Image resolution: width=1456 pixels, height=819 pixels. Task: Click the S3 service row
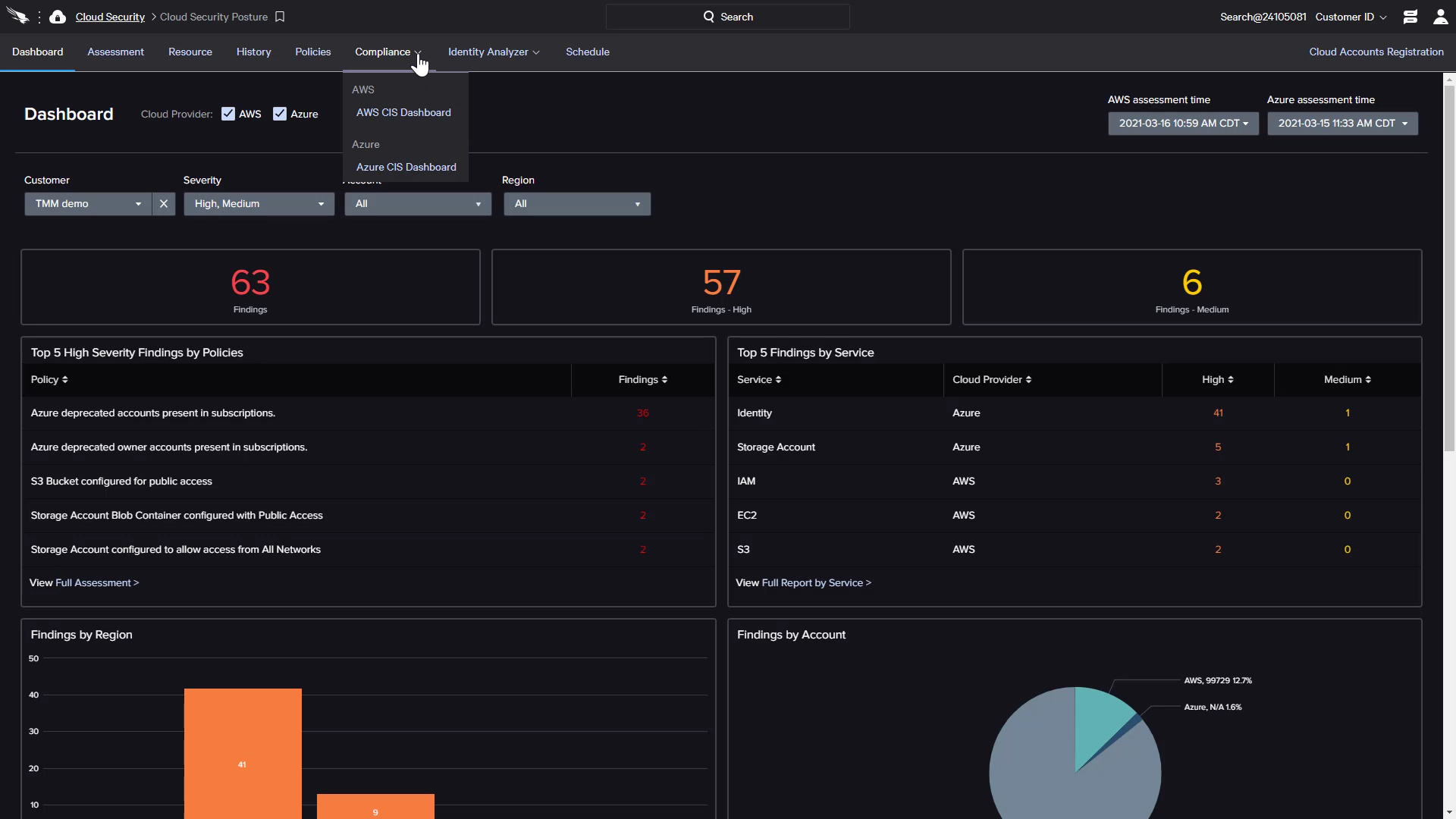click(x=1075, y=550)
